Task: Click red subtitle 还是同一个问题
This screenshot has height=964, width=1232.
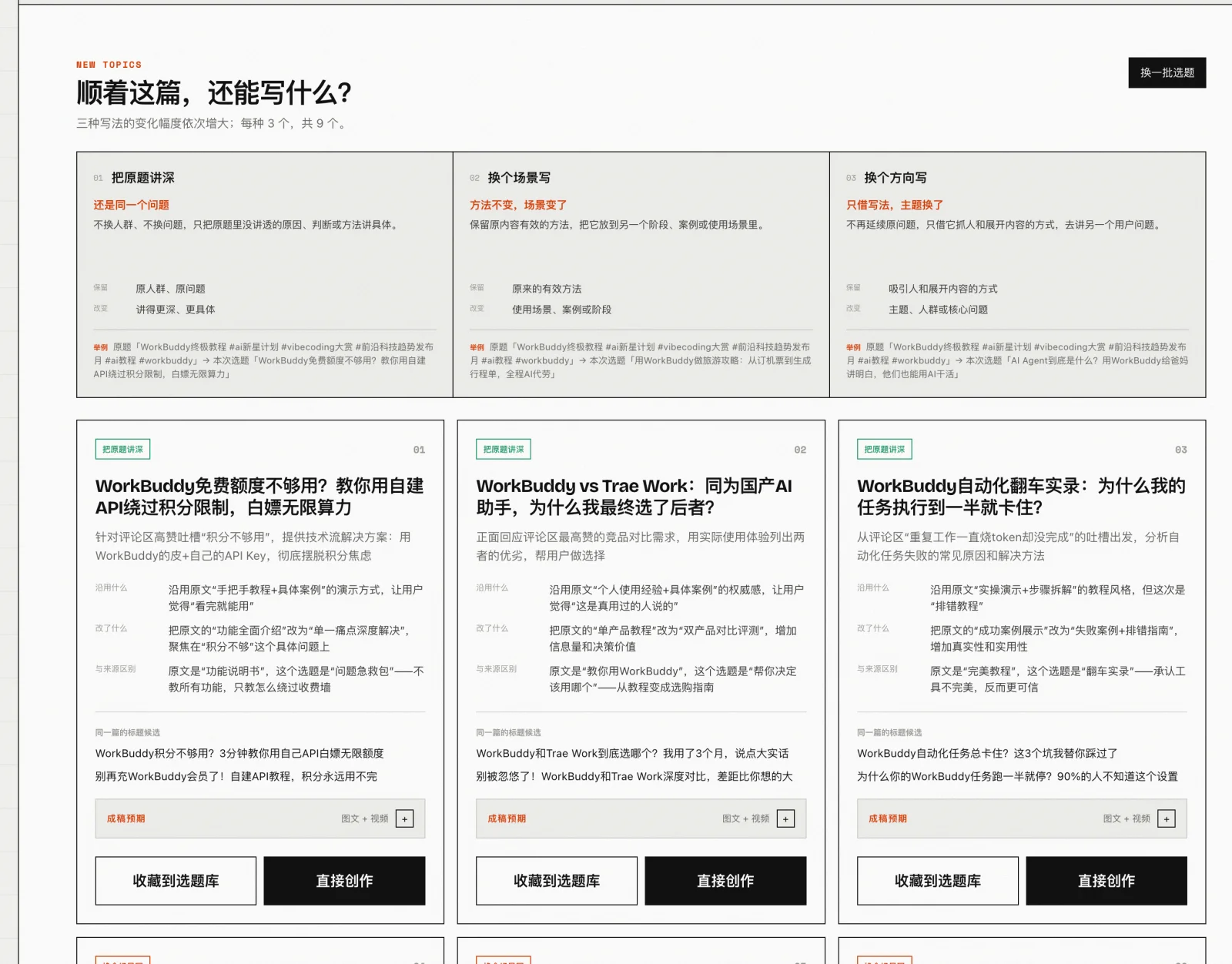Action: [x=132, y=205]
